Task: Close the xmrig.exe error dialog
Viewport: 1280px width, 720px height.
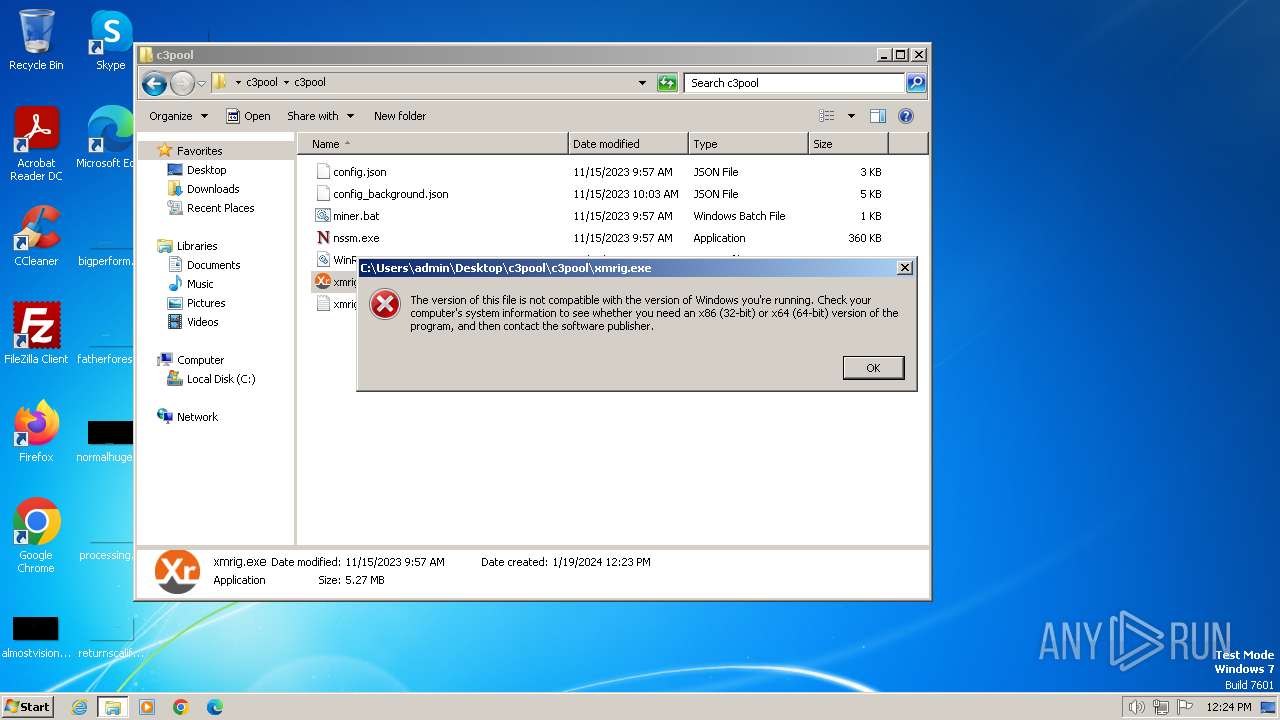Action: pos(904,268)
